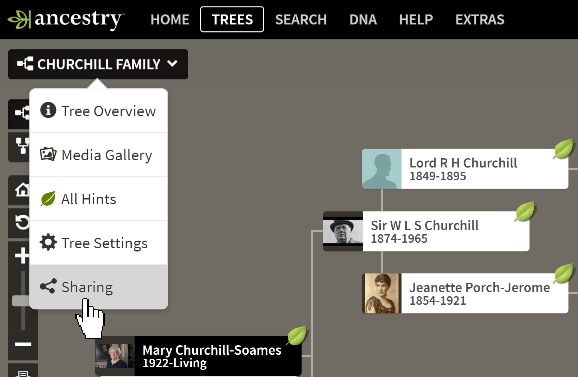The height and width of the screenshot is (377, 578).
Task: Zoom out with the minus icon
Action: [x=22, y=345]
